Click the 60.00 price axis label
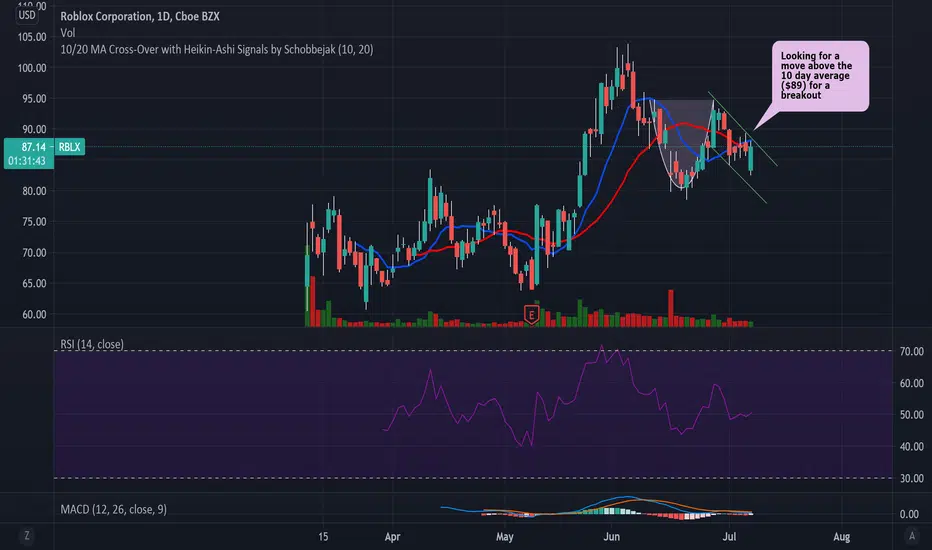 (34, 314)
